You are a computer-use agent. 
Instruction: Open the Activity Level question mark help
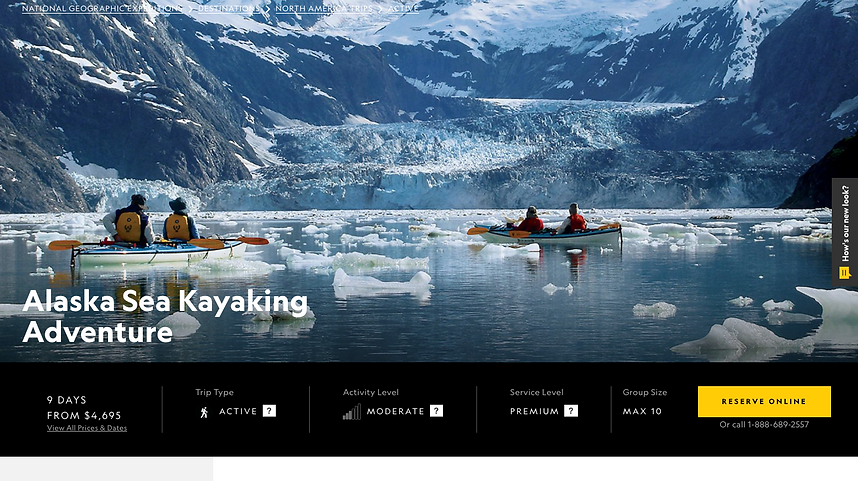(436, 411)
